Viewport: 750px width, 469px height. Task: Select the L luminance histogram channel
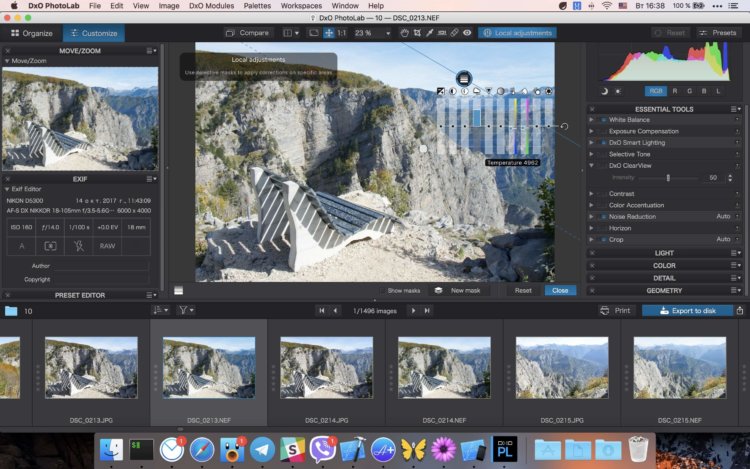718,91
